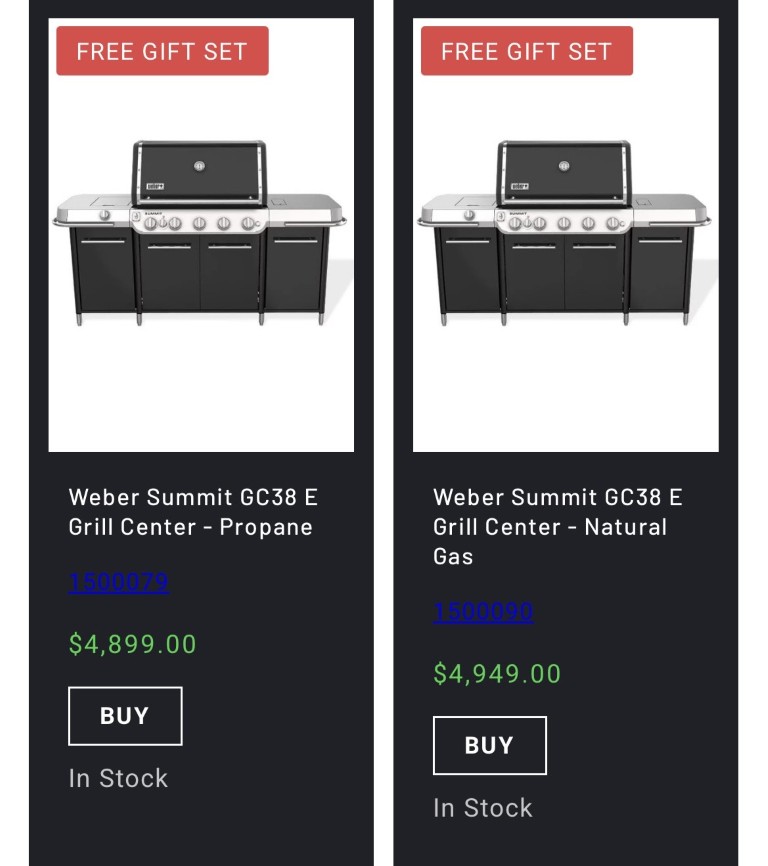The image size is (768, 866).
Task: Click the lid thermometer on the Natural Gas grill photo
Action: pyautogui.click(x=564, y=165)
